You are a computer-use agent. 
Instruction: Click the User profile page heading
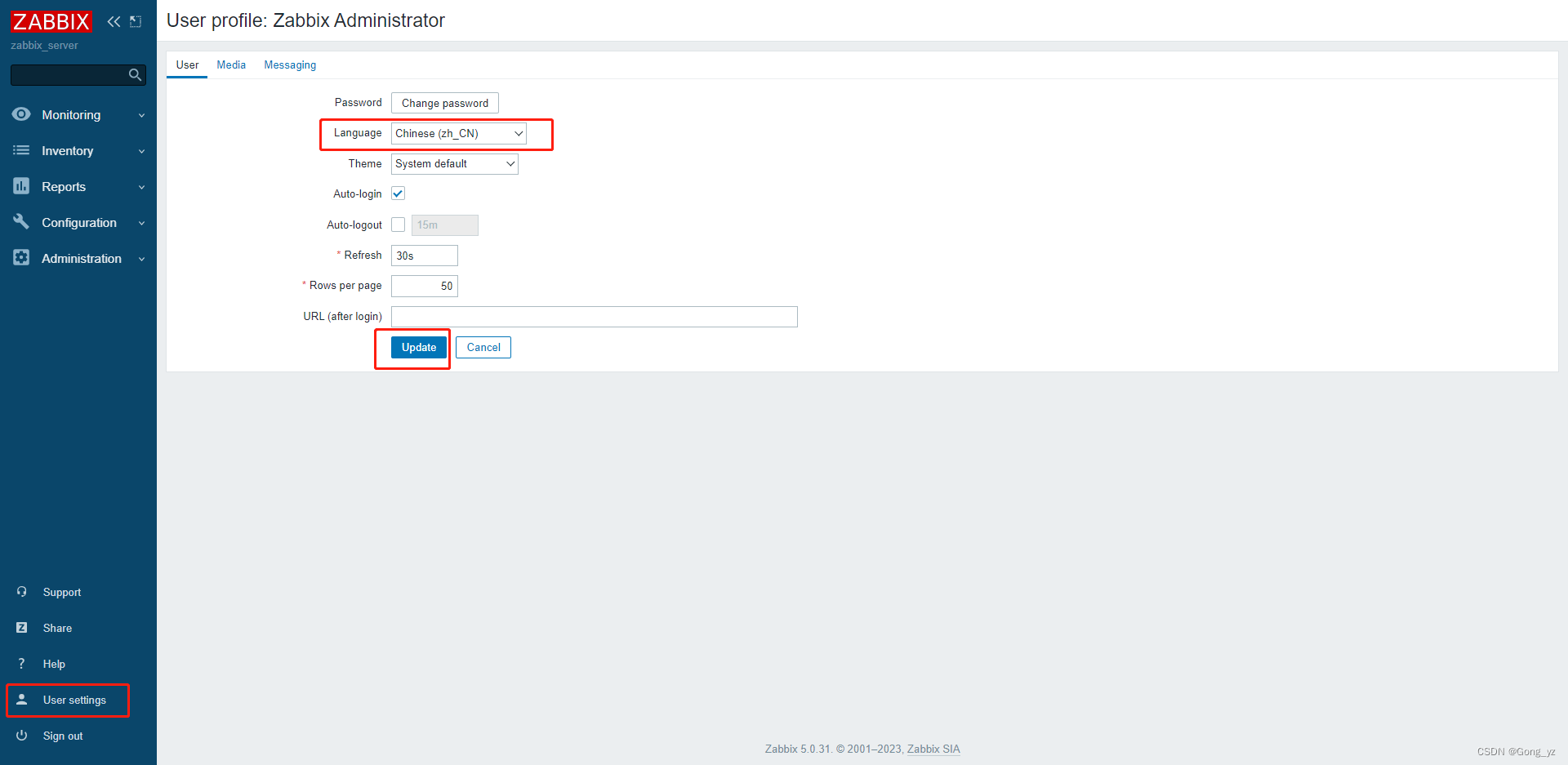pos(305,20)
